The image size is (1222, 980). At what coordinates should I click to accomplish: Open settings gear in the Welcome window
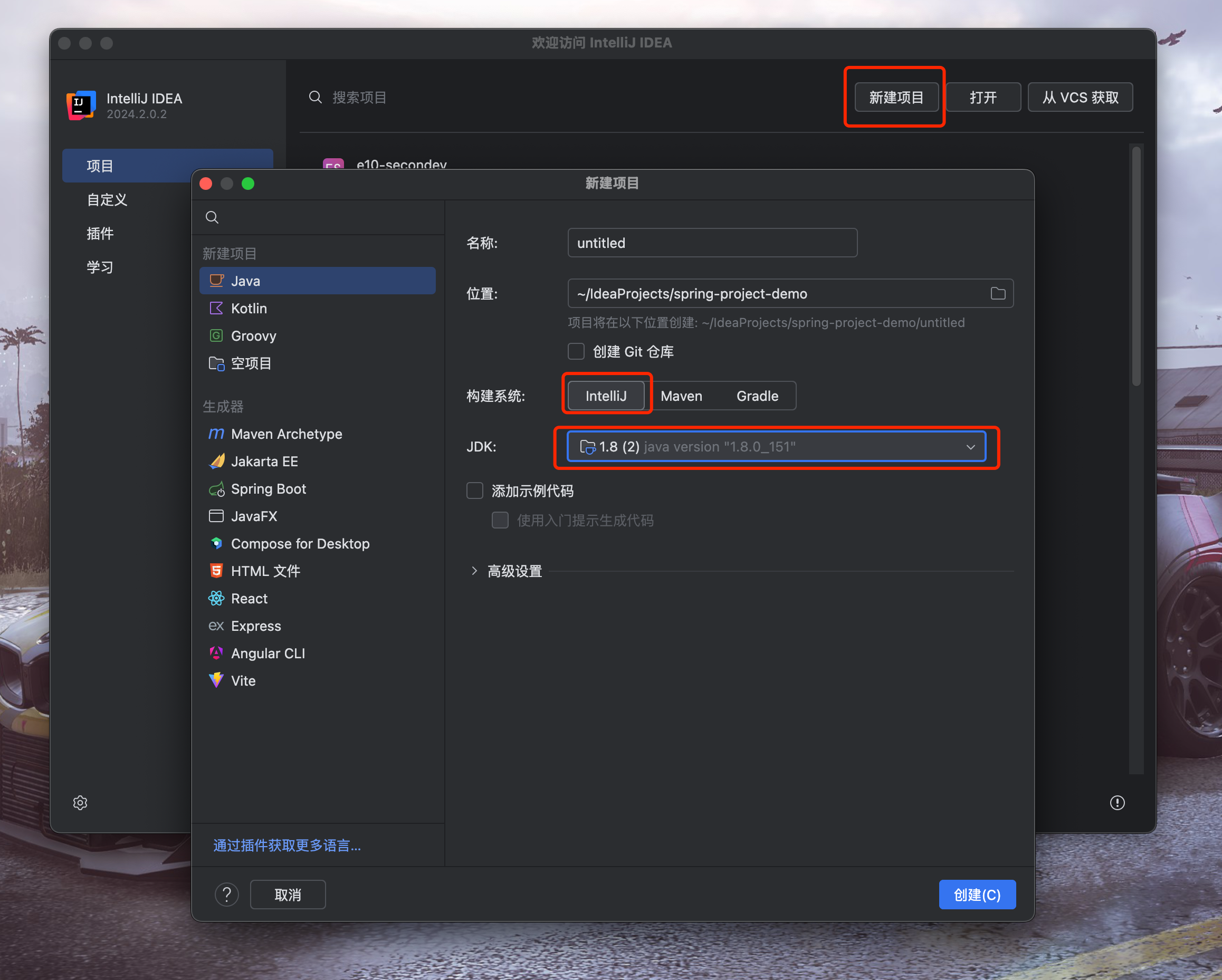click(x=81, y=803)
